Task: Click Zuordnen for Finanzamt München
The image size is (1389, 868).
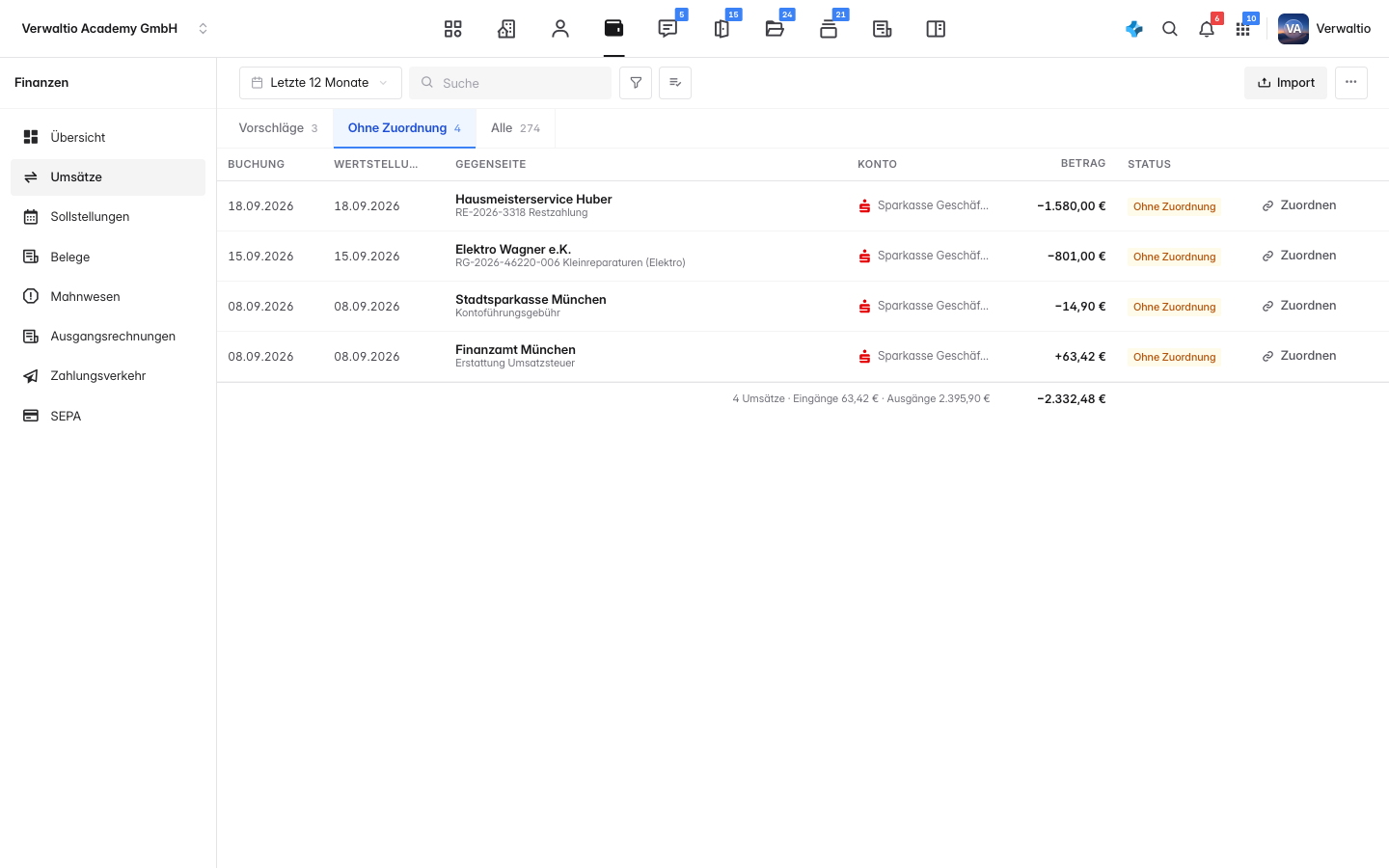Action: click(1299, 356)
